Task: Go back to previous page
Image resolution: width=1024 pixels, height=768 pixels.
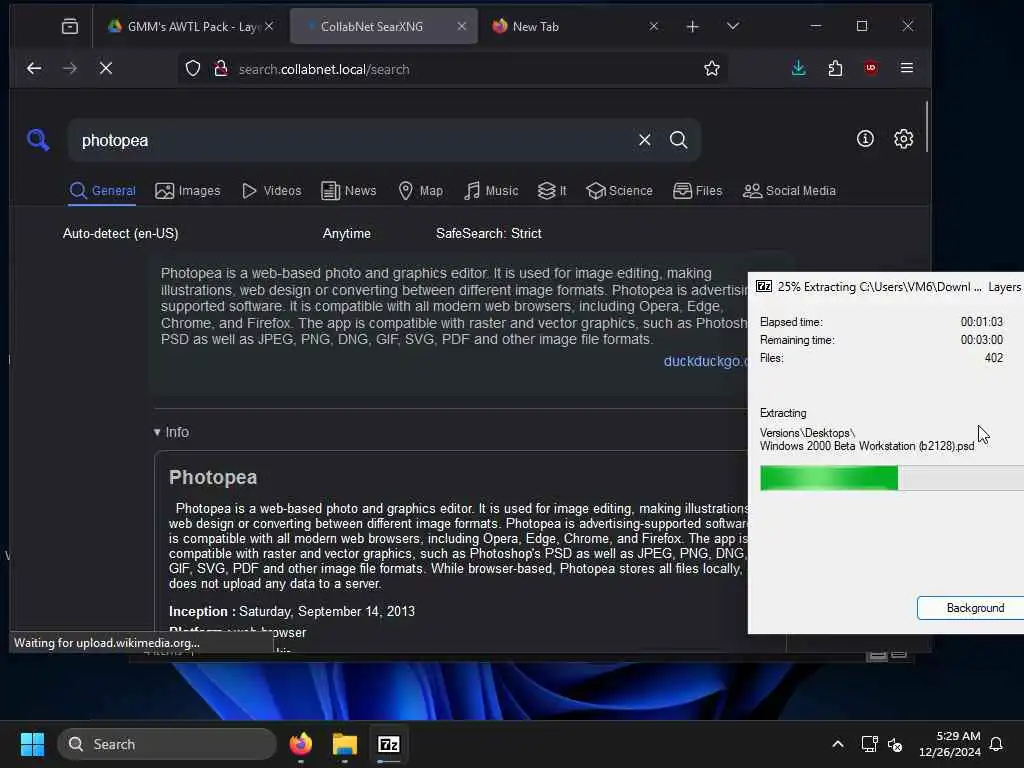Action: (34, 69)
